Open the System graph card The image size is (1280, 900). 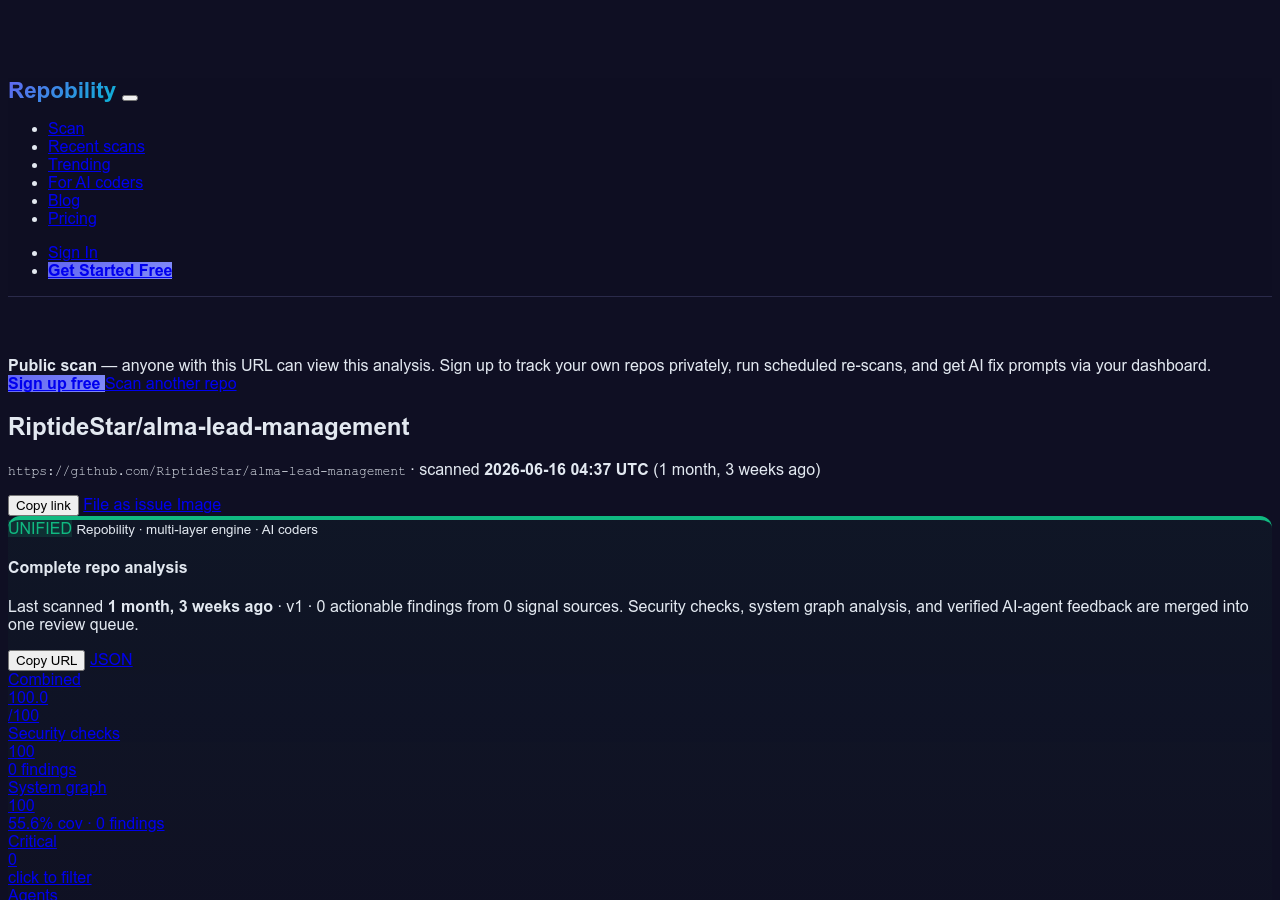(x=86, y=805)
